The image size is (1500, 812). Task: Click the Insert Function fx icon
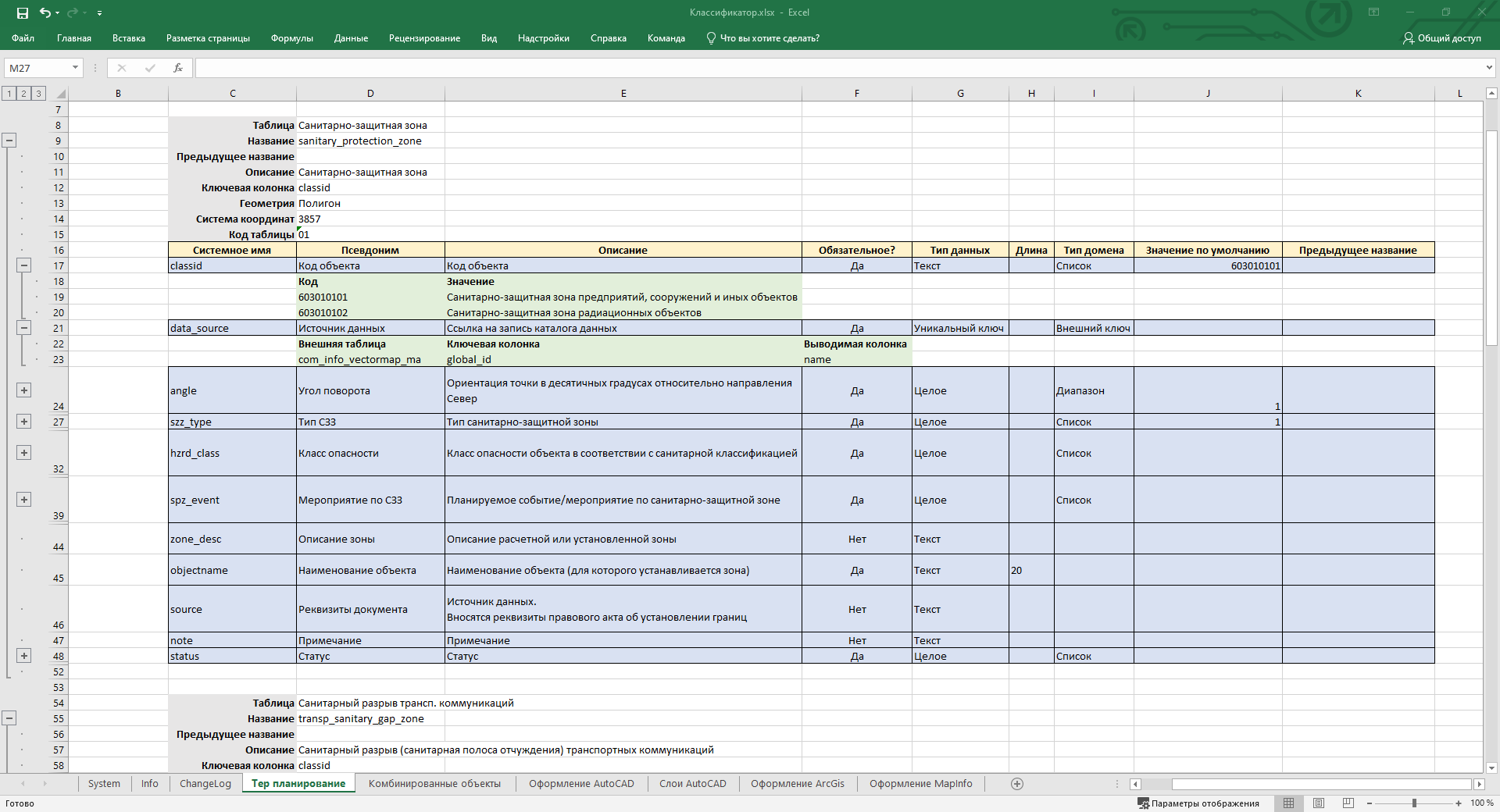coord(178,68)
